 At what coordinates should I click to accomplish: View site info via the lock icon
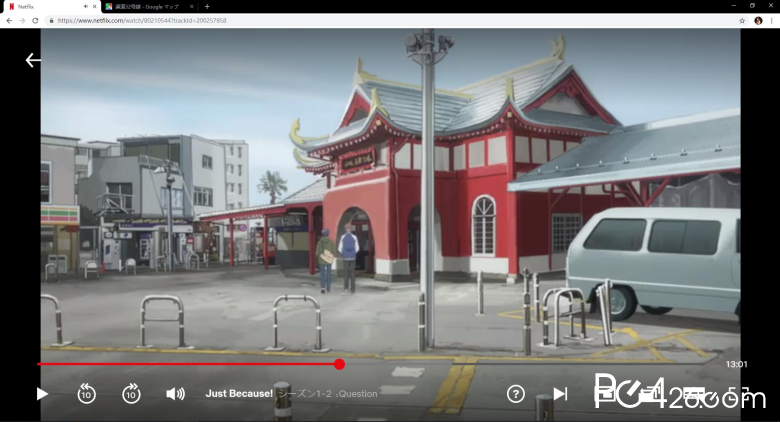pyautogui.click(x=51, y=20)
